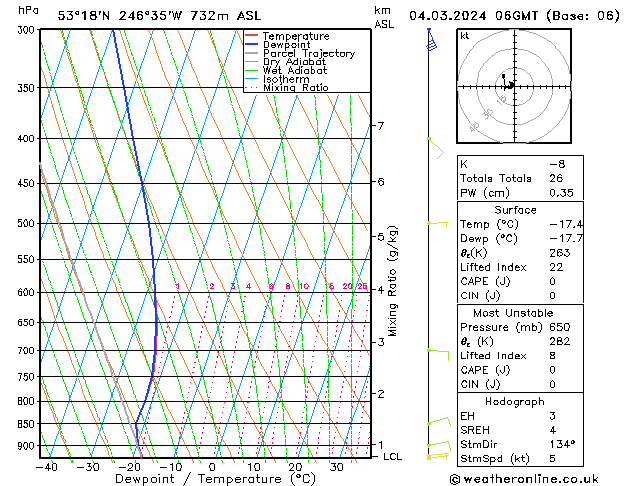Click the Most Unstable Lifted Index value '8'
Viewport: 629px width, 486px height.
coord(552,356)
